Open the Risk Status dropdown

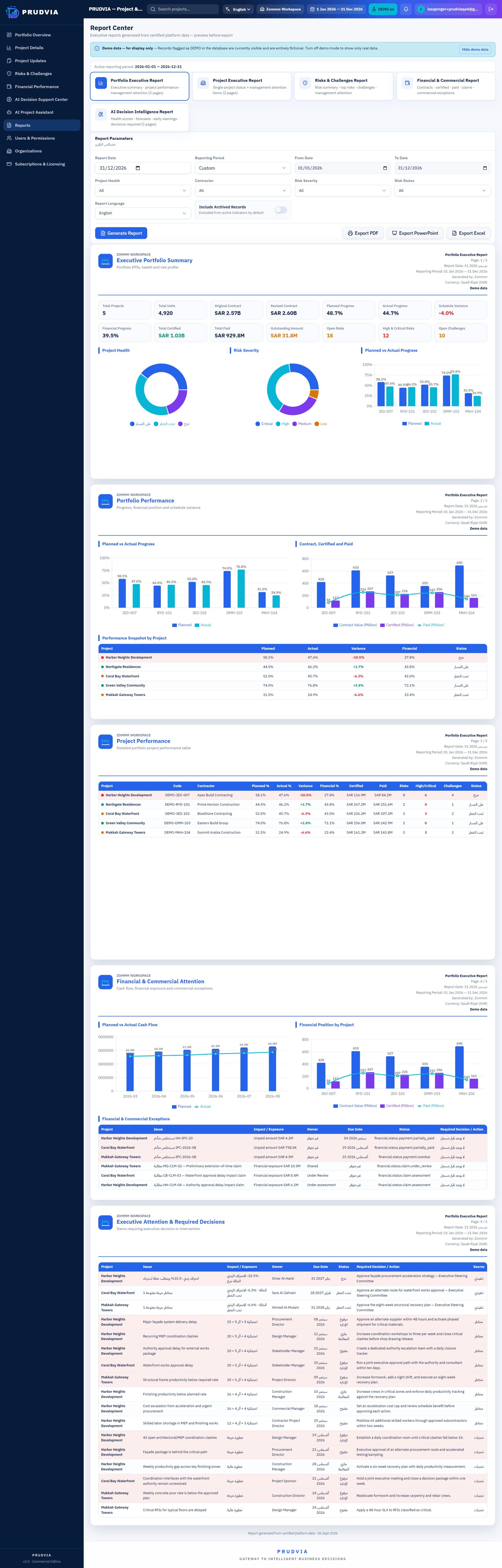click(x=442, y=191)
